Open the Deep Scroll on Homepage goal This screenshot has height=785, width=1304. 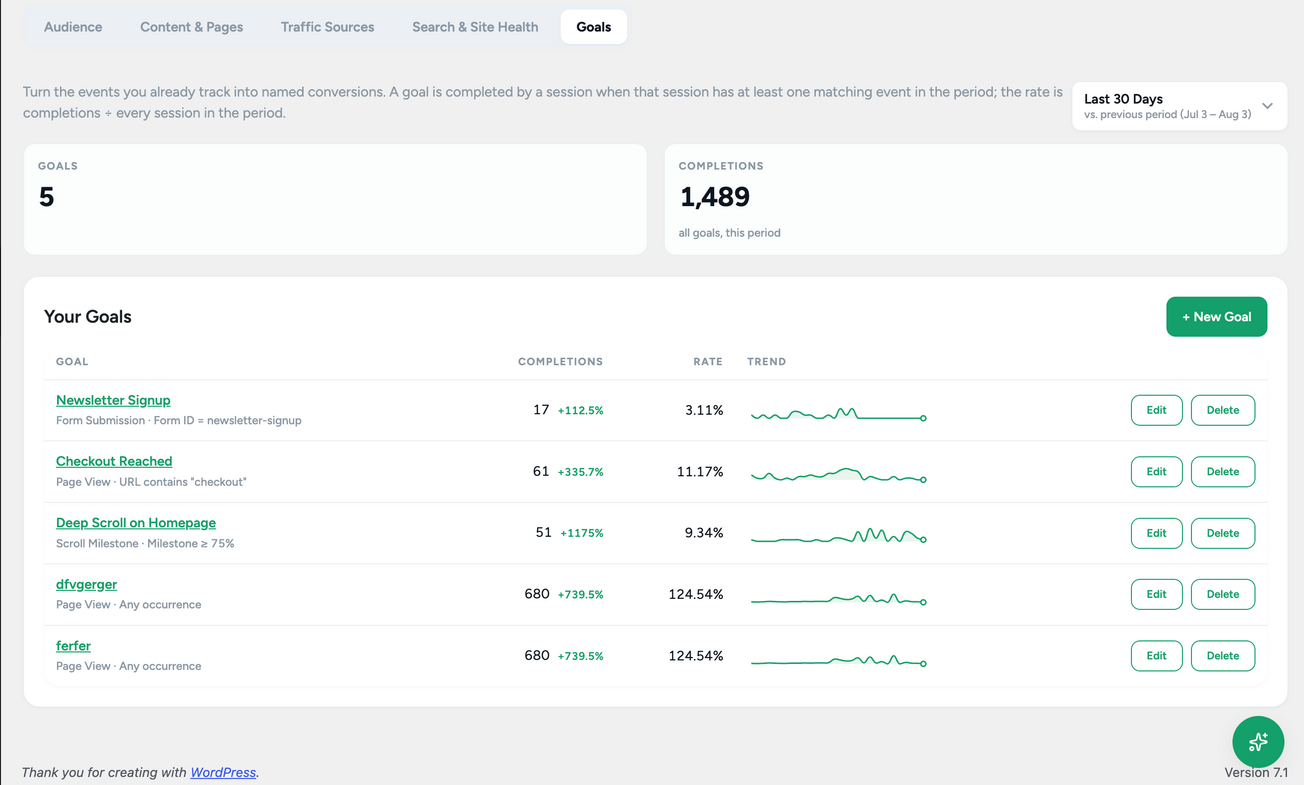click(136, 523)
